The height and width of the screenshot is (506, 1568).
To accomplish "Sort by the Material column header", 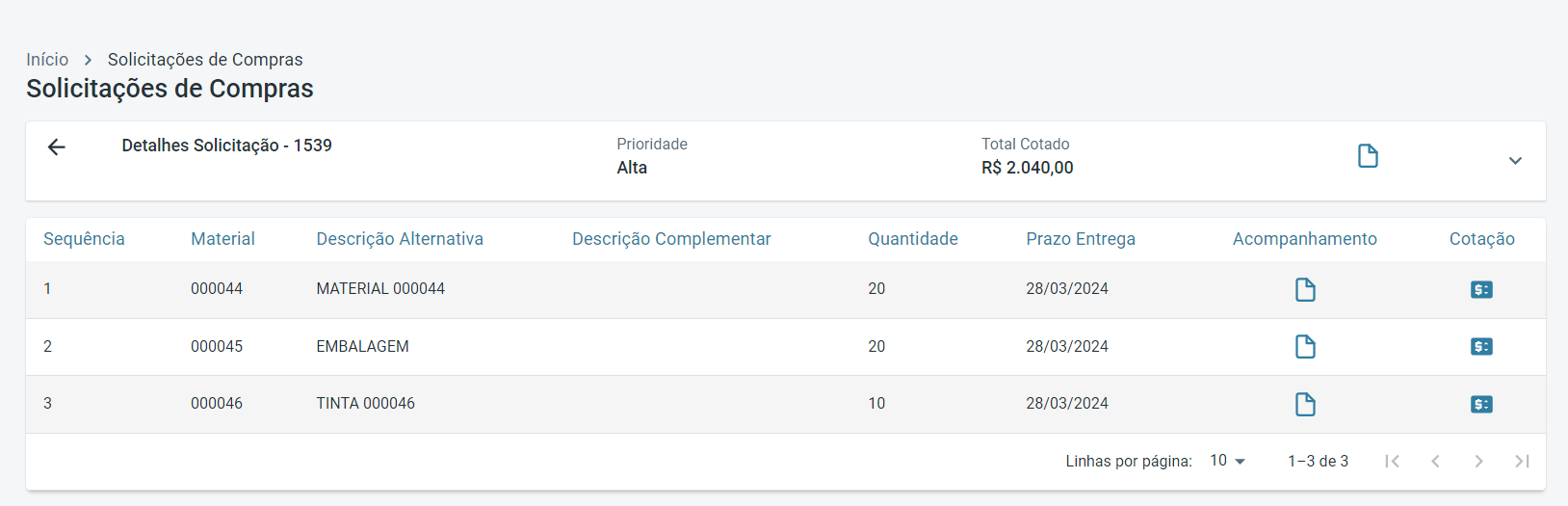I will (x=222, y=239).
